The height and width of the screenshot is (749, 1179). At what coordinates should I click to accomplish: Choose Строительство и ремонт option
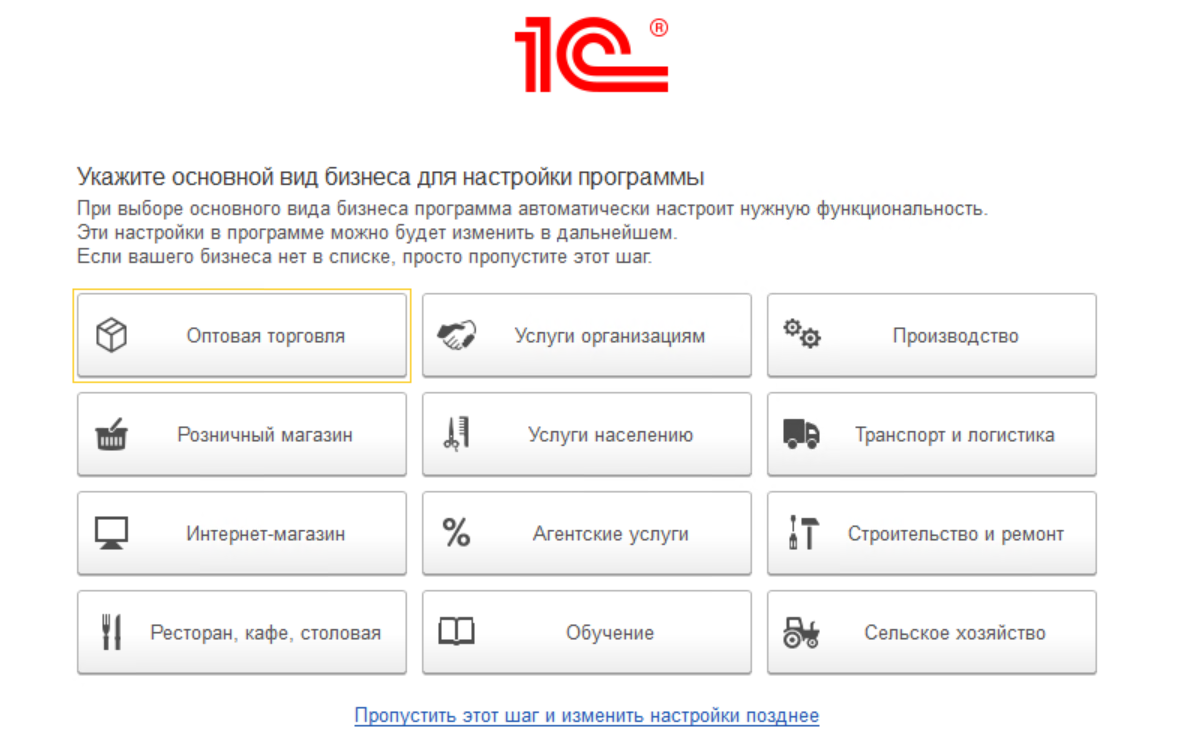pos(955,534)
